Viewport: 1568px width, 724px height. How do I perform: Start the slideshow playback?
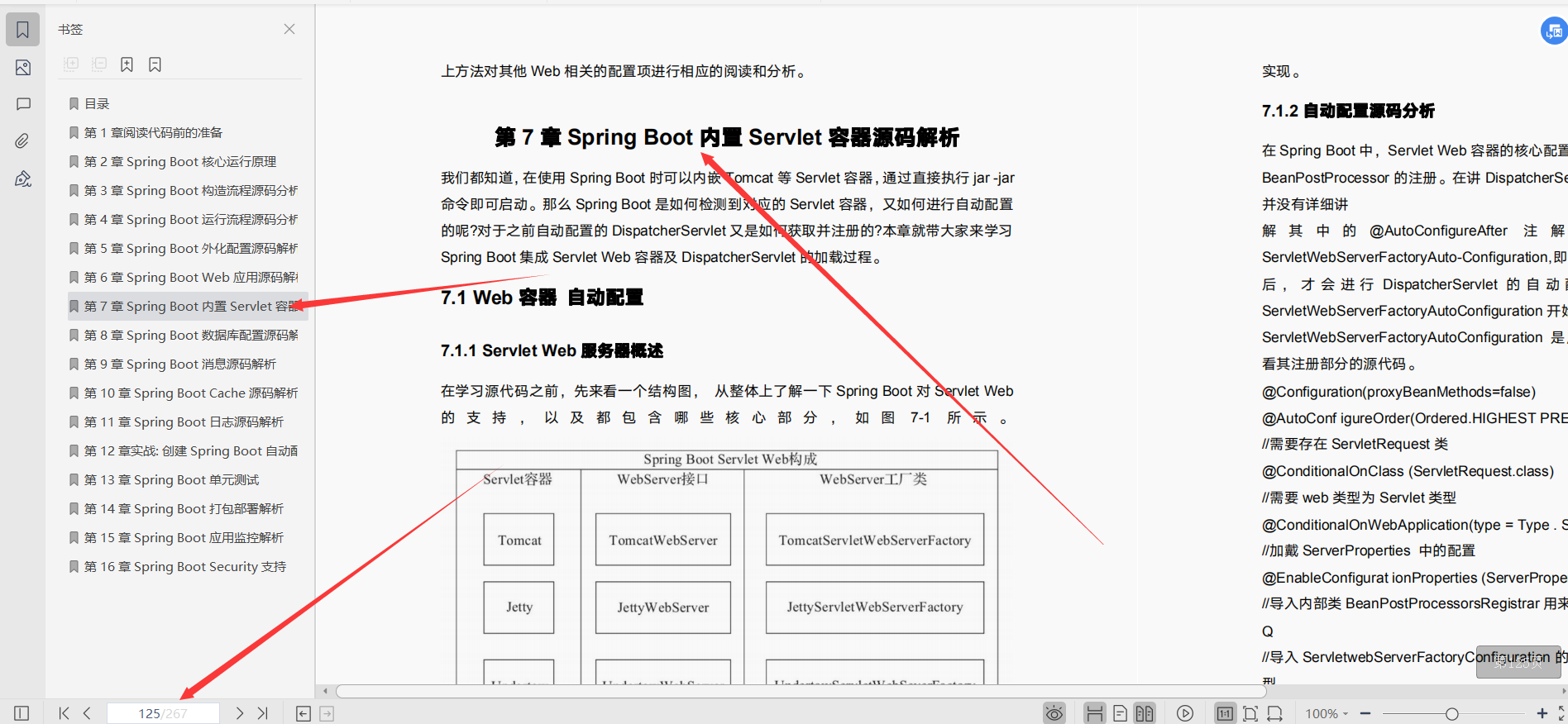coord(1185,713)
